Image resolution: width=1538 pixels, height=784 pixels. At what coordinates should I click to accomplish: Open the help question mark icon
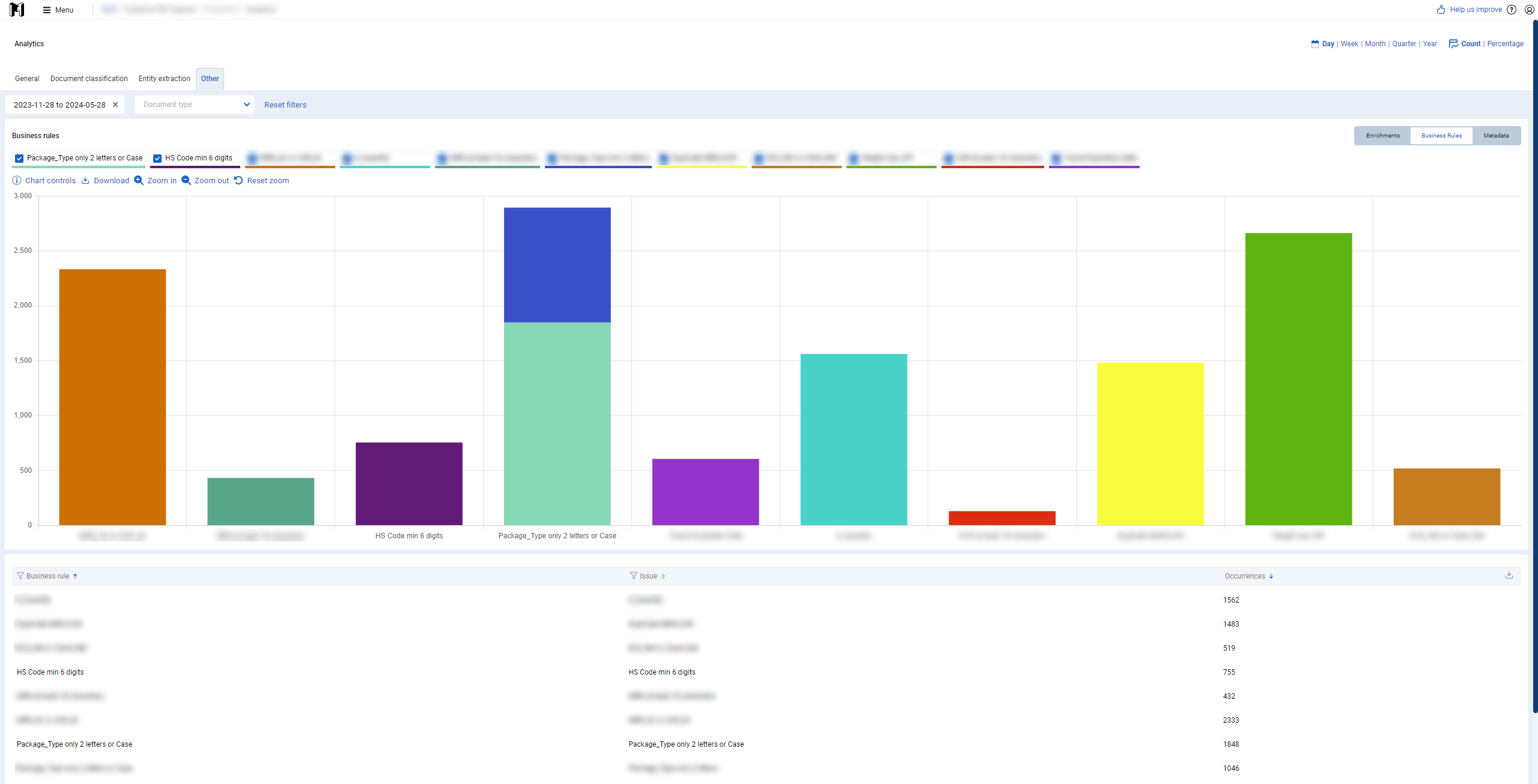point(1512,10)
